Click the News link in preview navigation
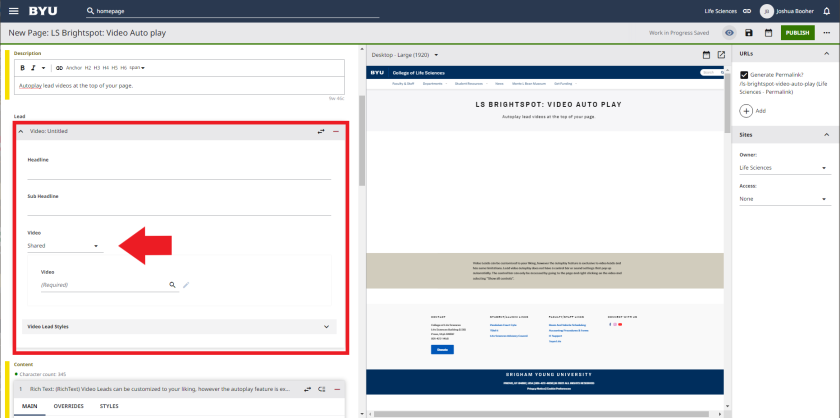Image resolution: width=840 pixels, height=418 pixels. click(x=499, y=84)
